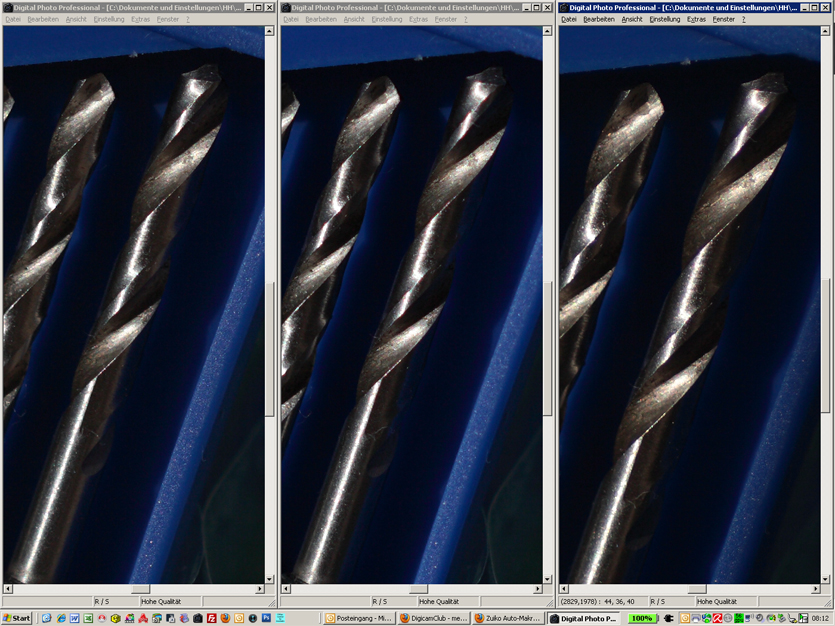The width and height of the screenshot is (835, 626).
Task: Switch to the DigicamClub taskbar window
Action: tap(433, 619)
